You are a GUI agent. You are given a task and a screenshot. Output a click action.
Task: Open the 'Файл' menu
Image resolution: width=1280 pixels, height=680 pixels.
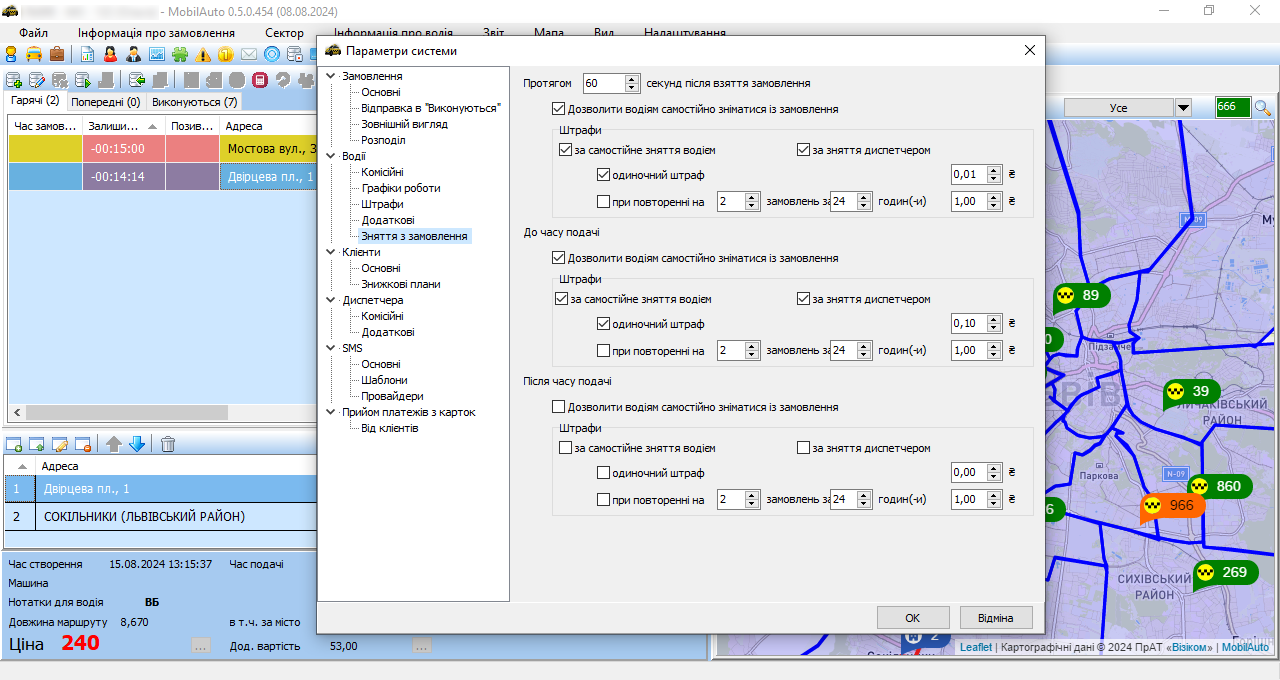33,33
